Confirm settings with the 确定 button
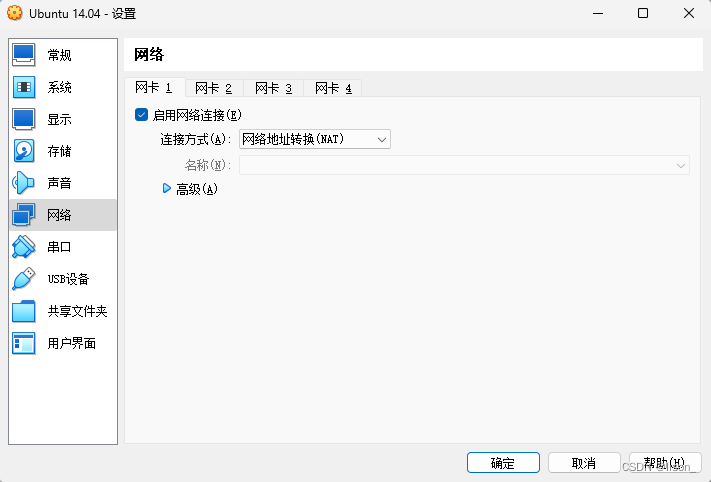This screenshot has width=711, height=482. point(503,463)
